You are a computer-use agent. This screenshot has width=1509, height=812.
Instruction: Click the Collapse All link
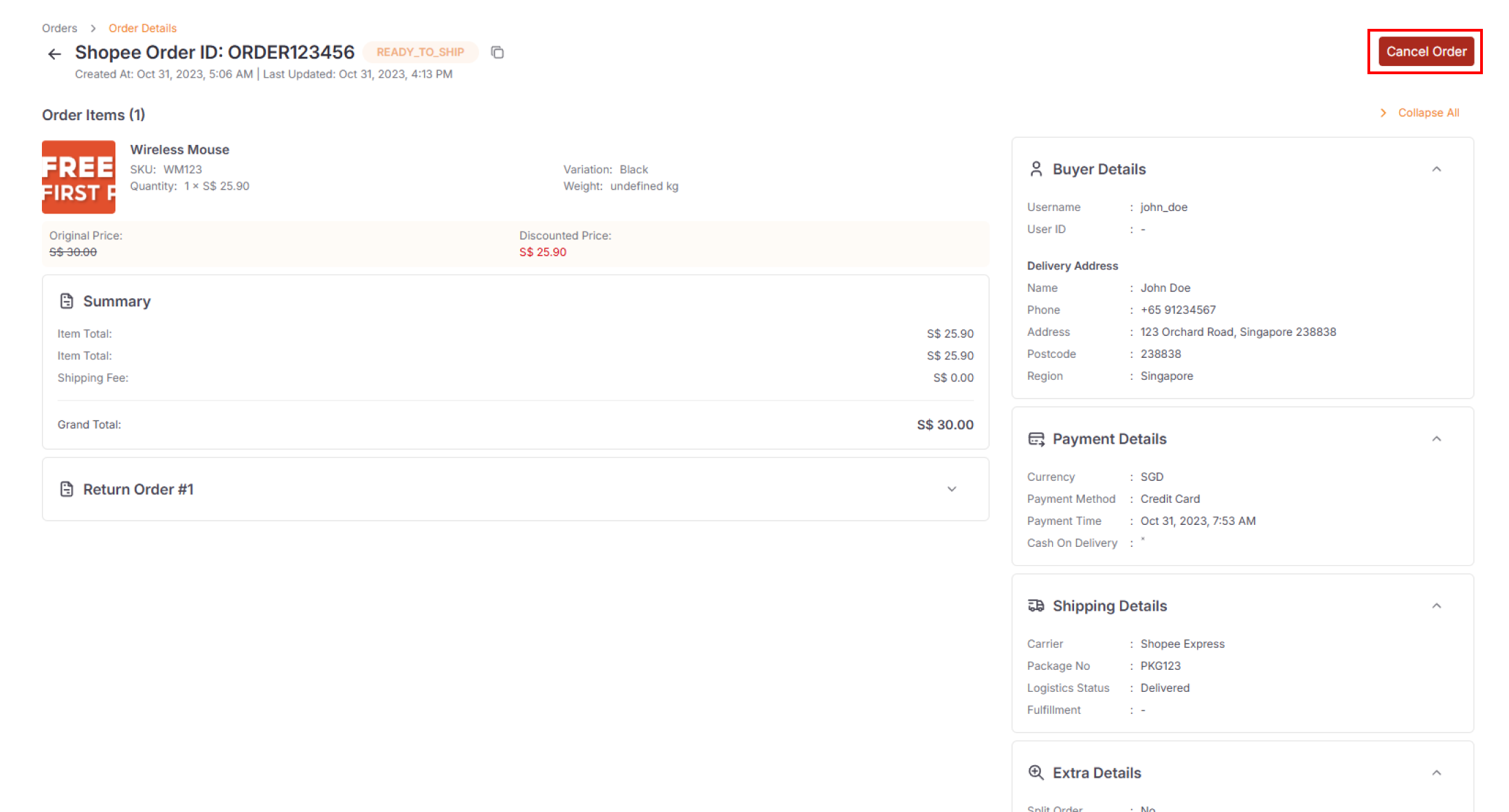[x=1428, y=113]
